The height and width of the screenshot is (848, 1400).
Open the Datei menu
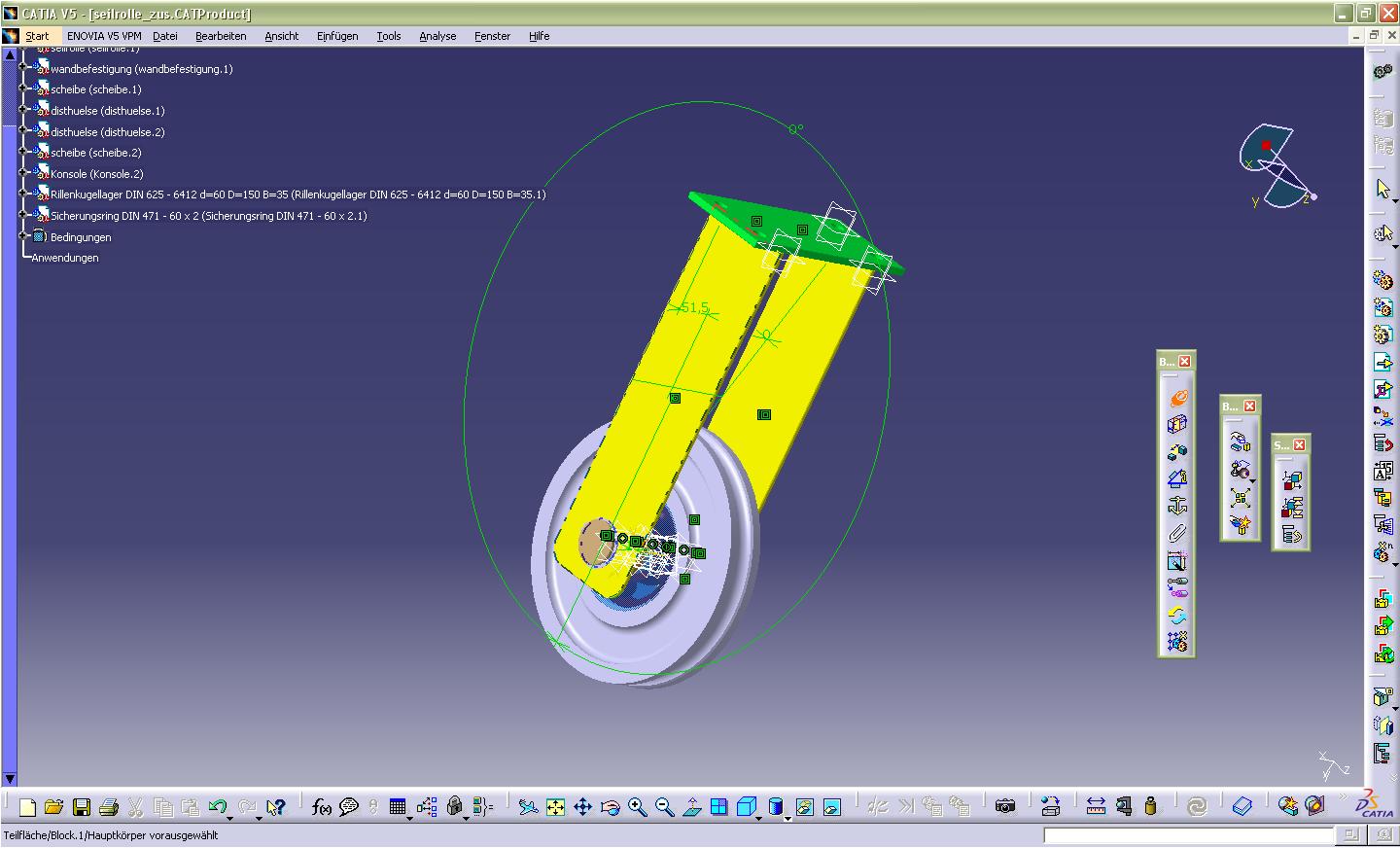tap(165, 36)
